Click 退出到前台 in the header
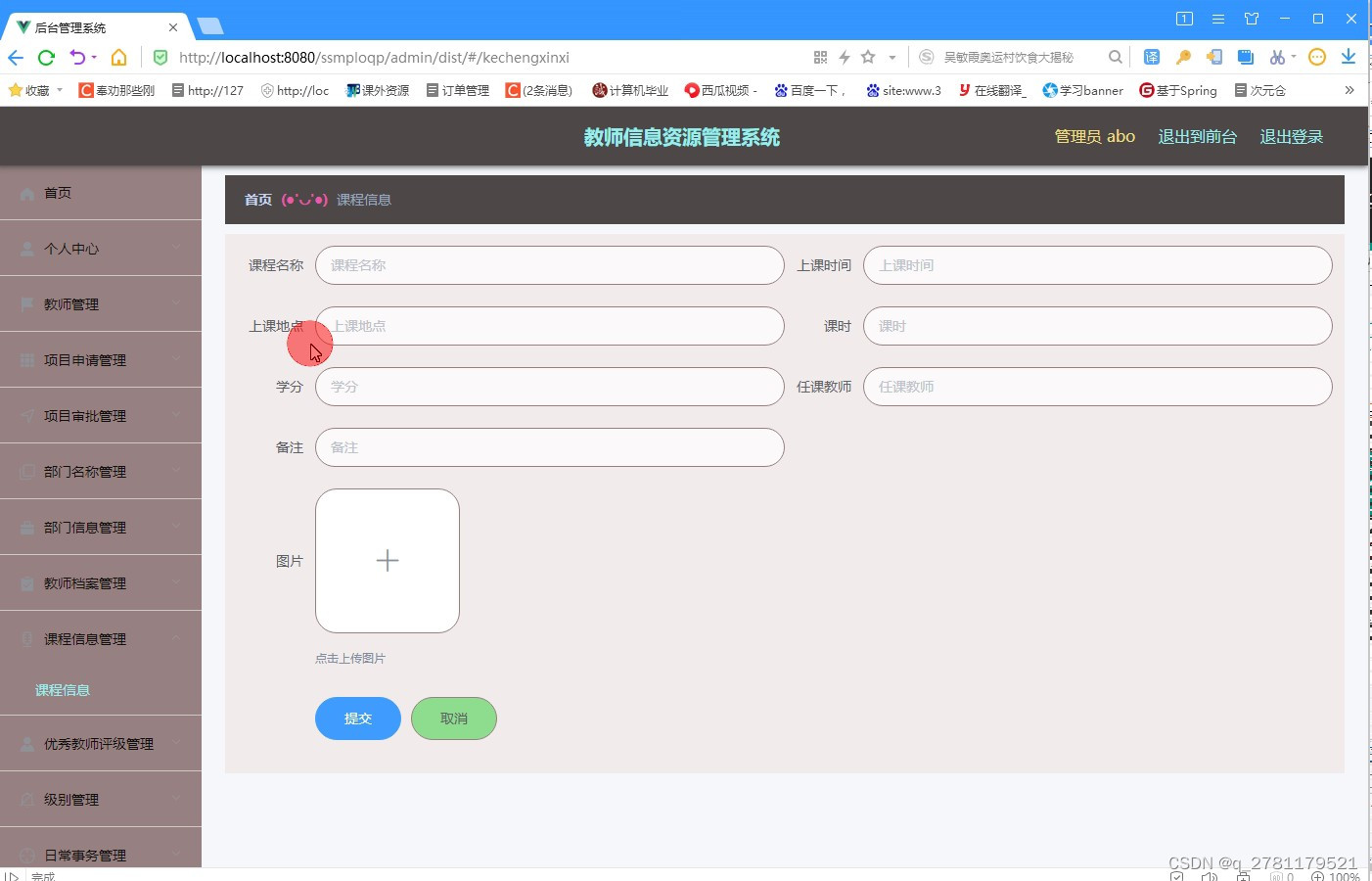This screenshot has width=1372, height=881. pyautogui.click(x=1197, y=137)
